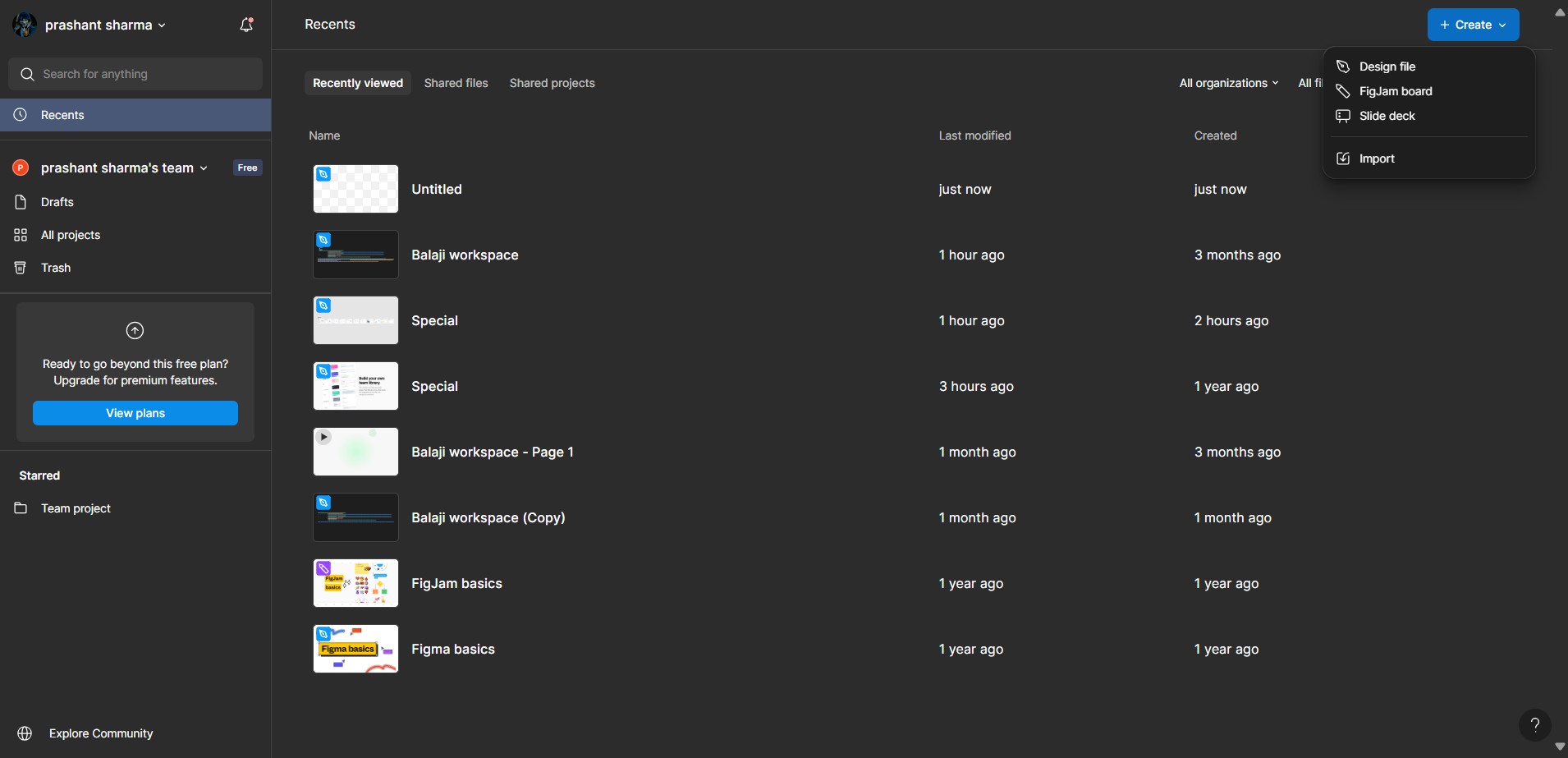Click the FigJam board marker icon
This screenshot has width=1568, height=758.
pyautogui.click(x=1343, y=91)
